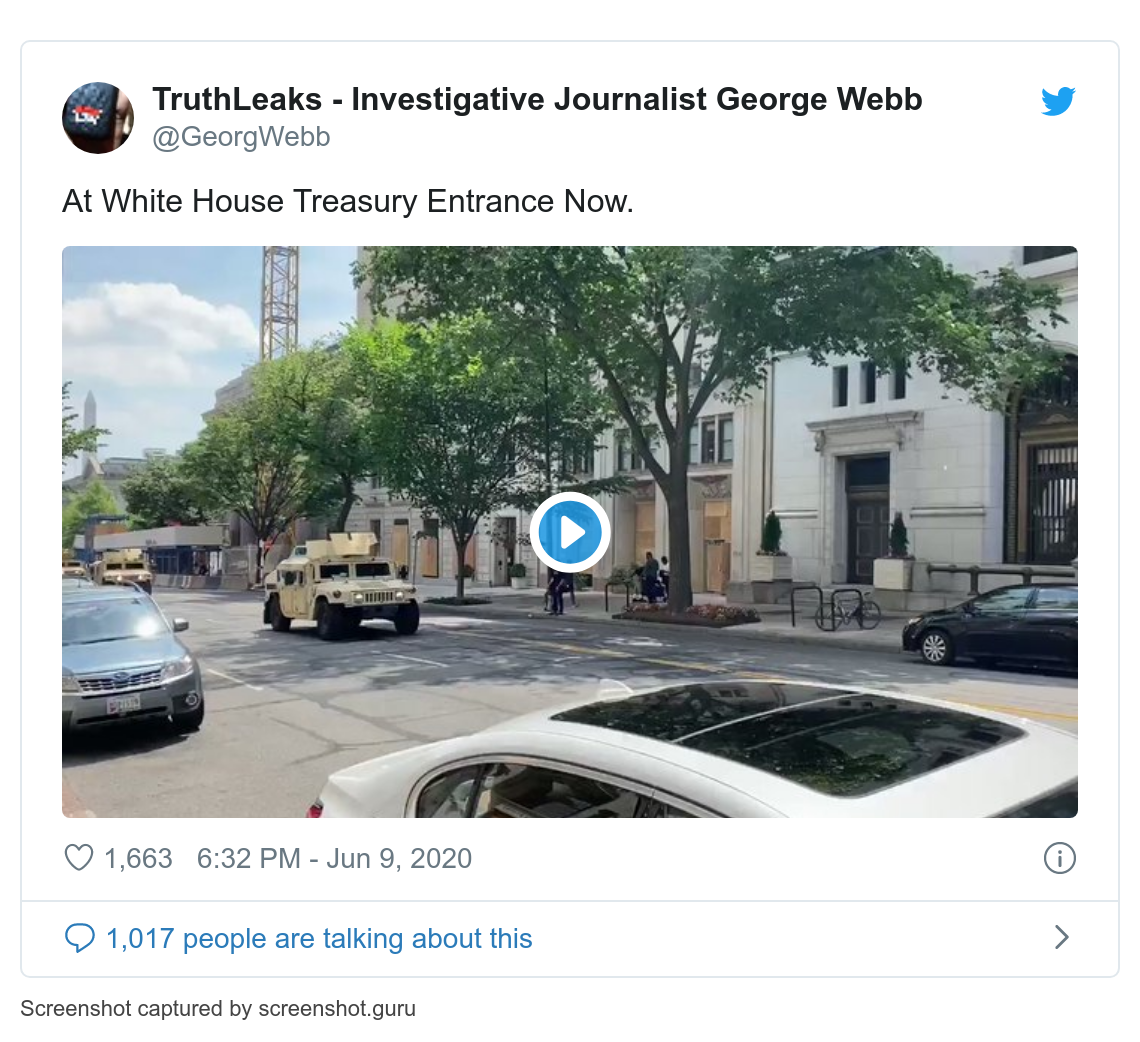Screen dimensions: 1140x1042
Task: Expand conversation with right chevron arrow
Action: click(1061, 937)
